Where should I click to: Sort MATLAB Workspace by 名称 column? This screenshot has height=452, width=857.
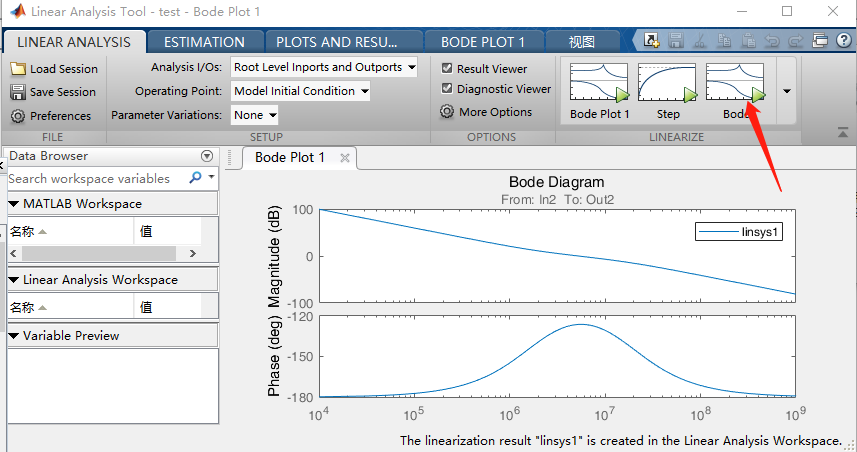(x=71, y=231)
